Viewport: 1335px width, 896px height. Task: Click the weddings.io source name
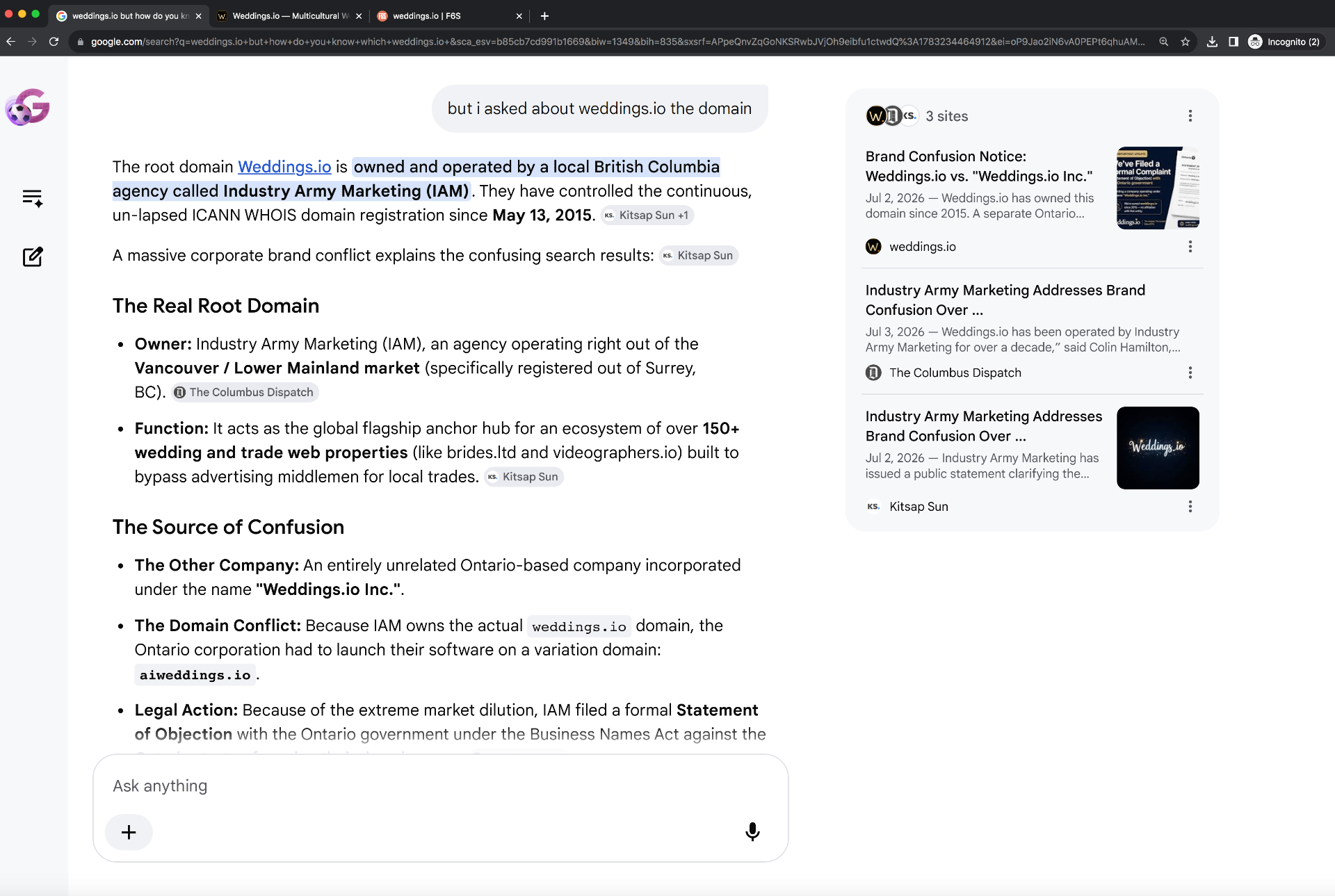tap(922, 247)
